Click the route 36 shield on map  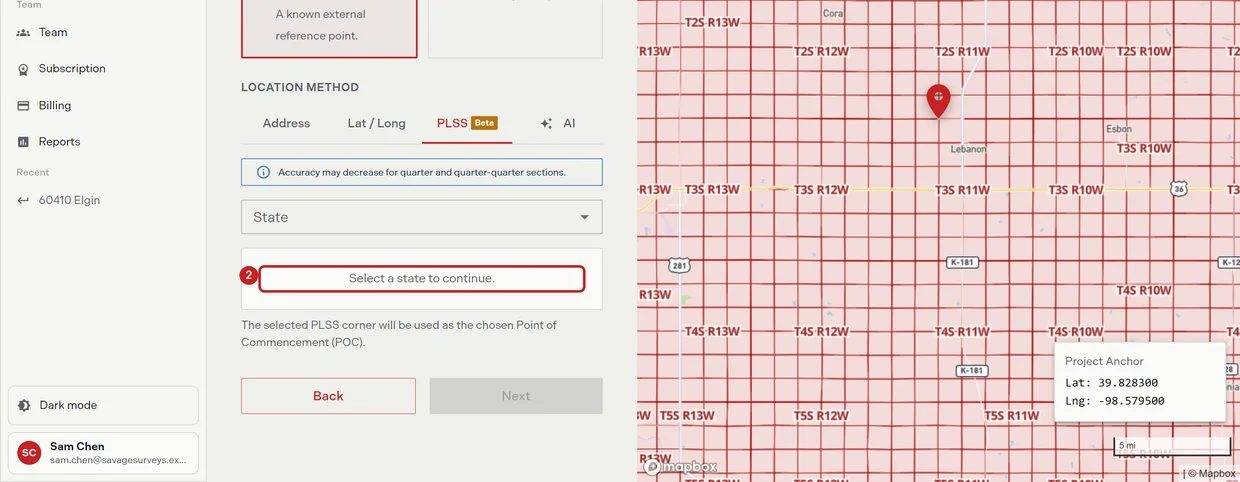(1180, 189)
